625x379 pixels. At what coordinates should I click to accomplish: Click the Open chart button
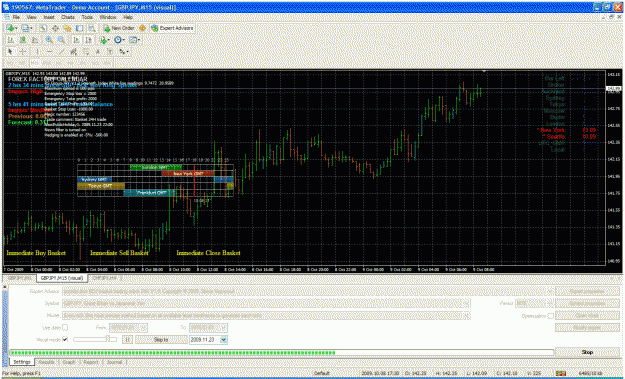[x=587, y=316]
